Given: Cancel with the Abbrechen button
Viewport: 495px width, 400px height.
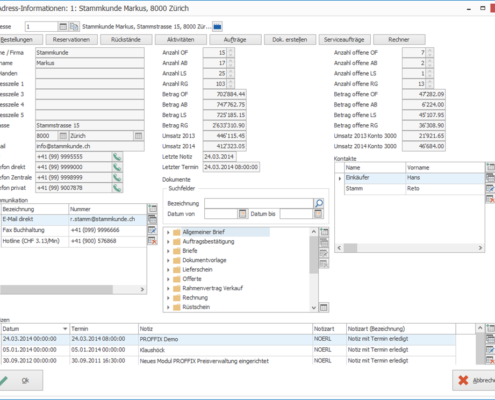Looking at the screenshot, I should [474, 380].
